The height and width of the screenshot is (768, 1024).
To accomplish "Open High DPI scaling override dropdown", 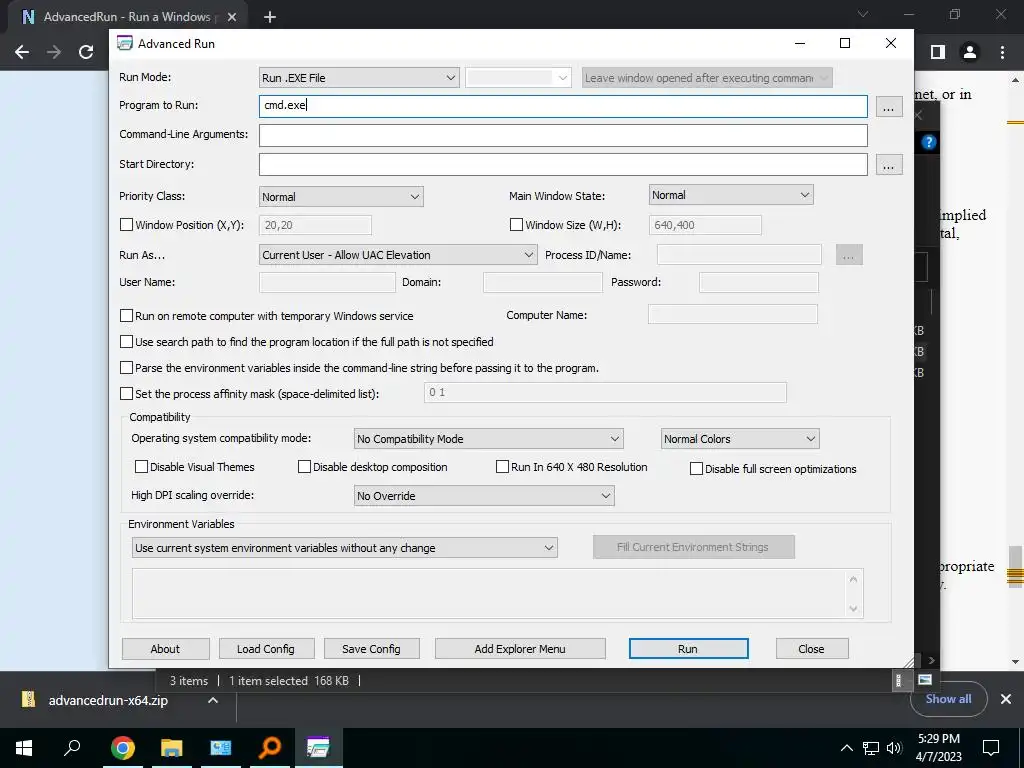I will click(484, 496).
